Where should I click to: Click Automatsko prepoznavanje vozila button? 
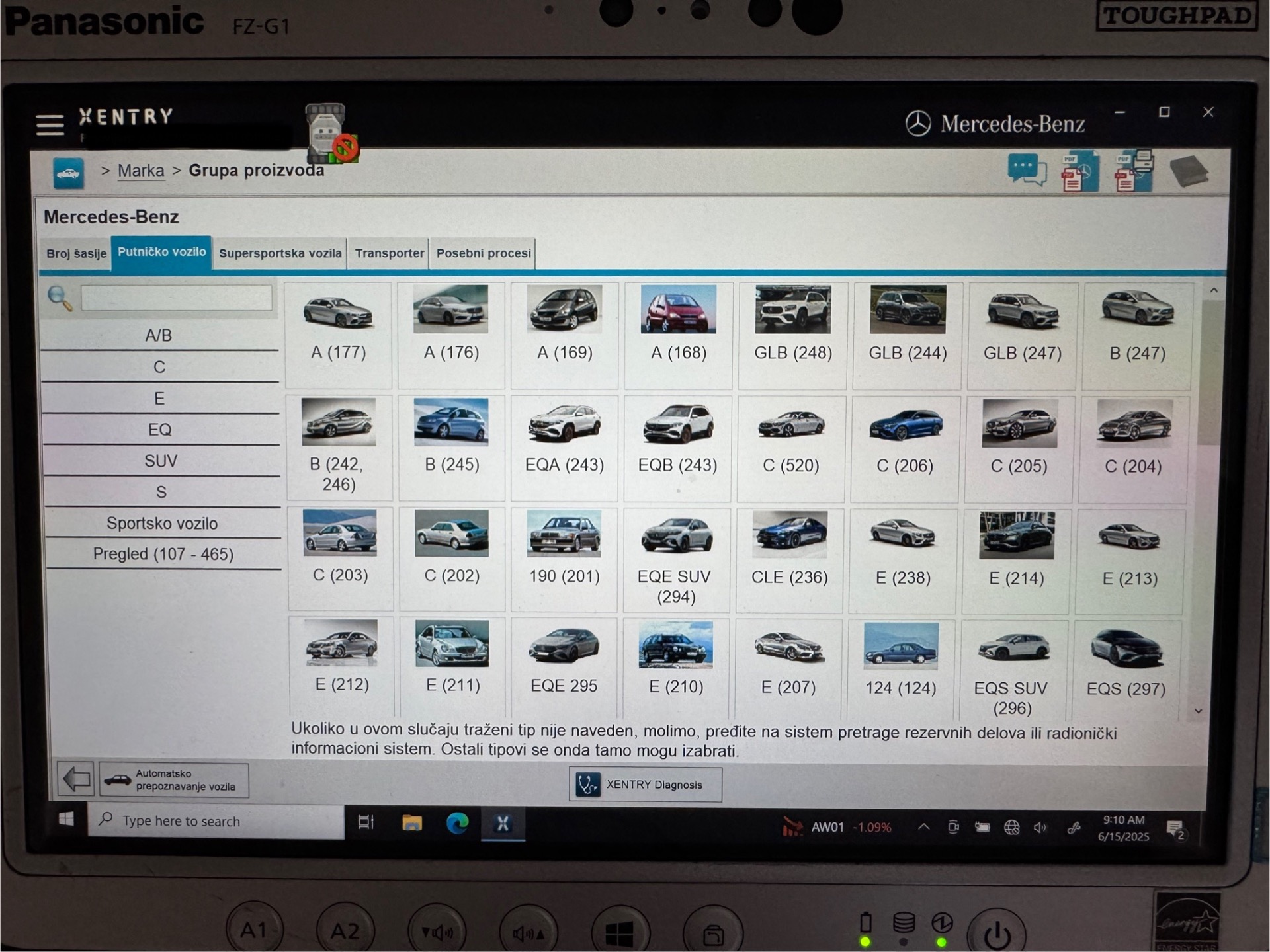click(x=174, y=780)
